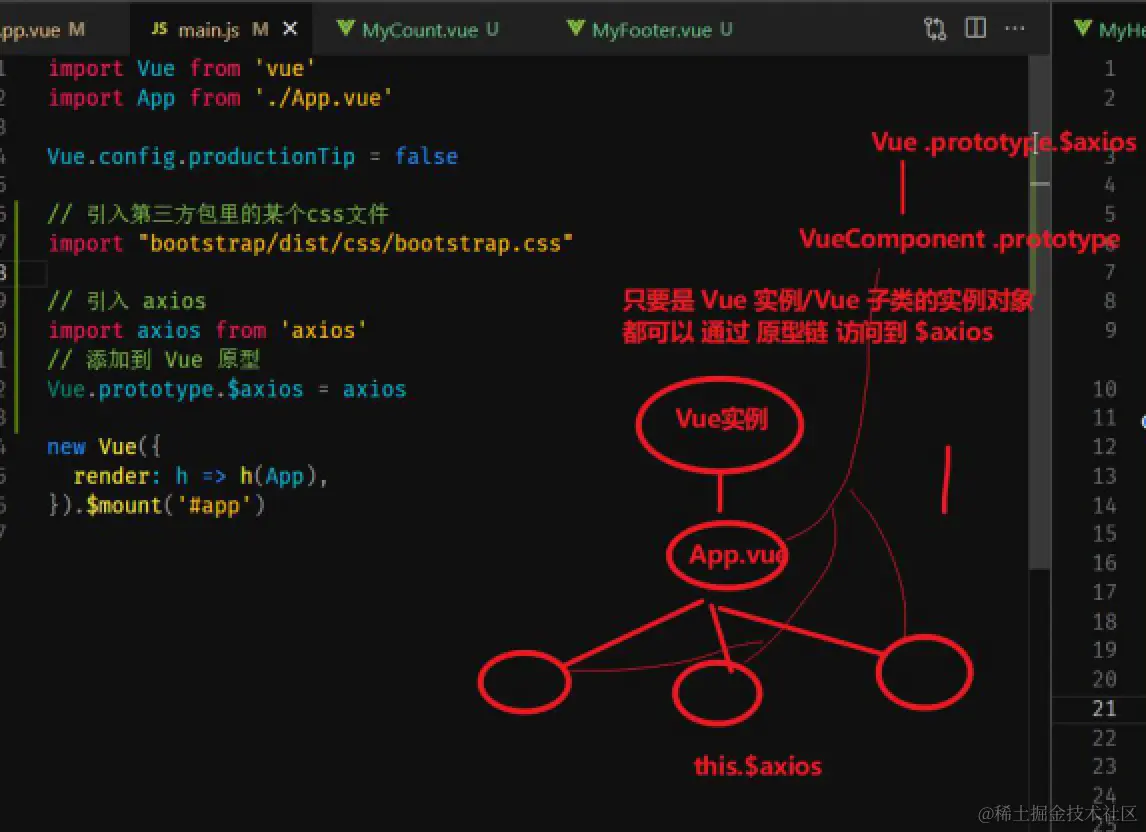Screen dimensions: 1146x832
Task: Click the comment '// 添加到 Vue 原型'
Action: point(153,360)
